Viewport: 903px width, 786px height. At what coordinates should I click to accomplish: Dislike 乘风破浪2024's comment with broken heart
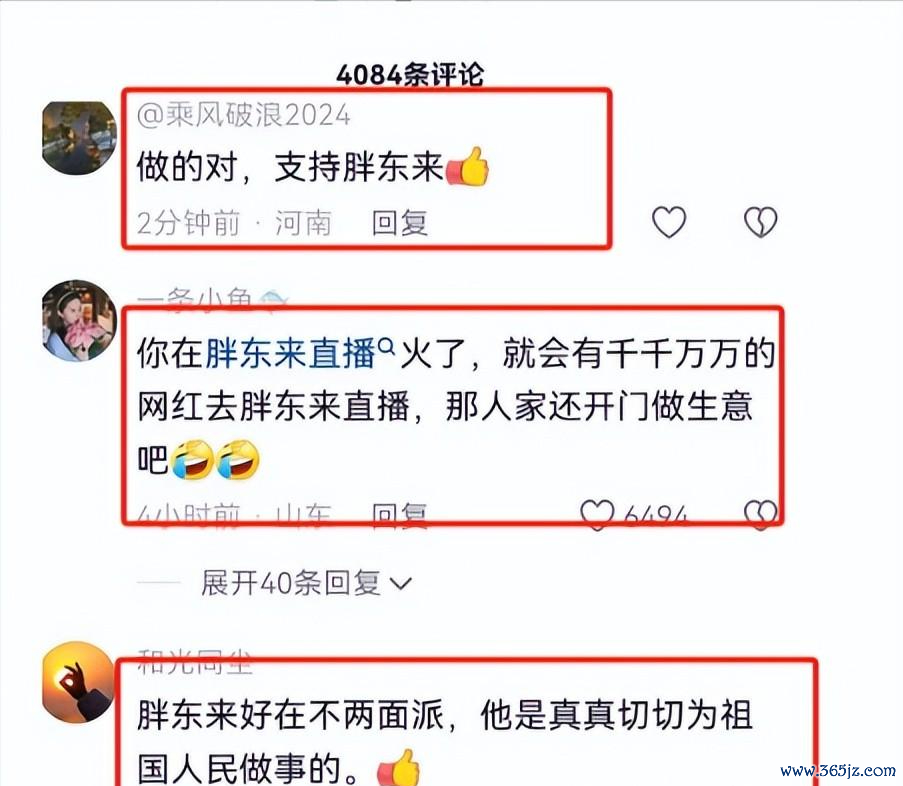tap(760, 222)
